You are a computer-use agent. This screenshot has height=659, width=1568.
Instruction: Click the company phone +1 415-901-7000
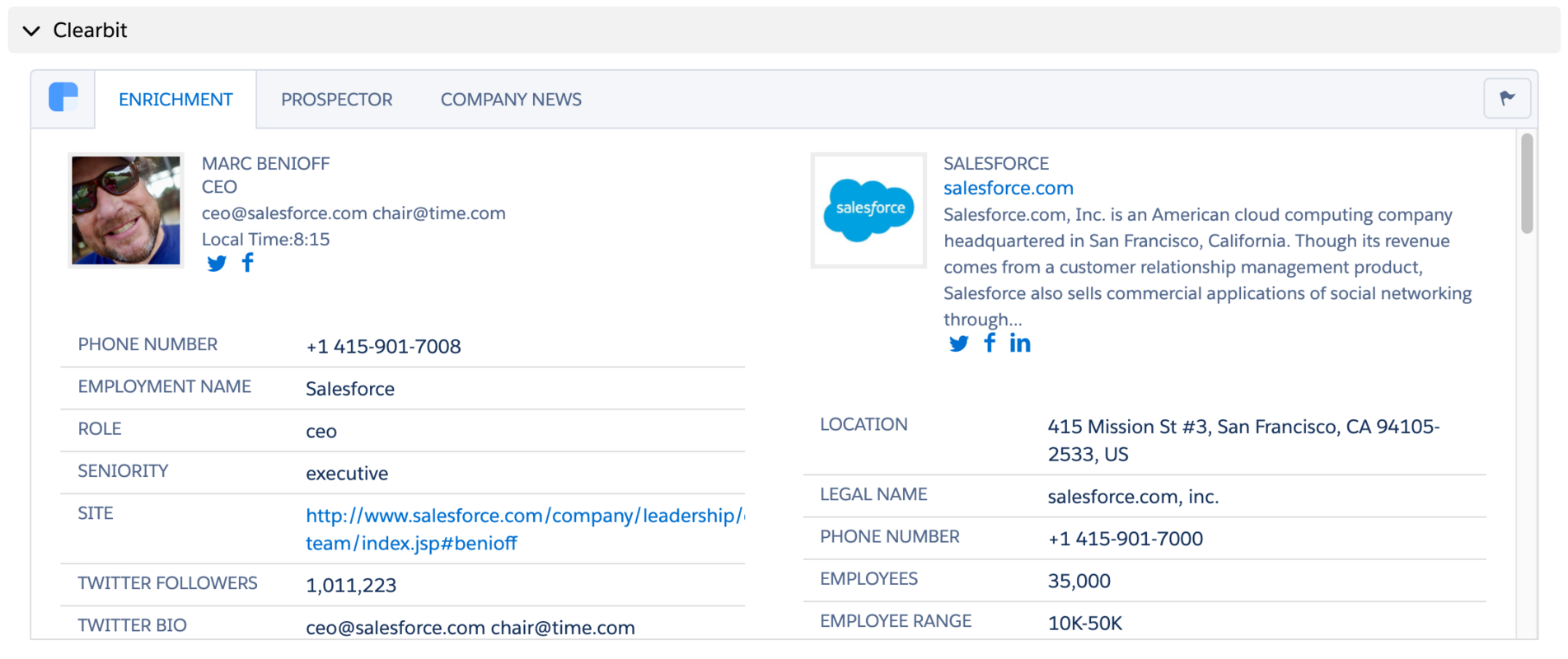(1125, 539)
